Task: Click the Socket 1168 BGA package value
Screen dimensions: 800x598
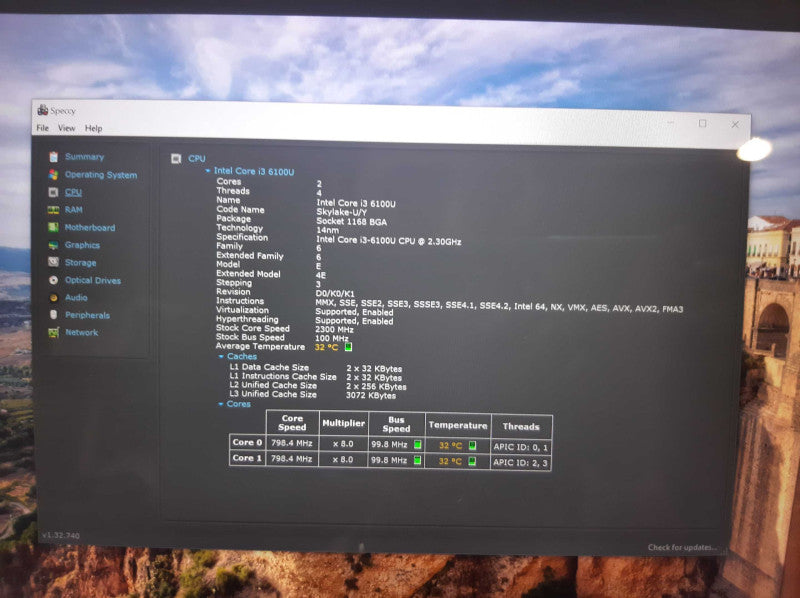Action: coord(351,221)
